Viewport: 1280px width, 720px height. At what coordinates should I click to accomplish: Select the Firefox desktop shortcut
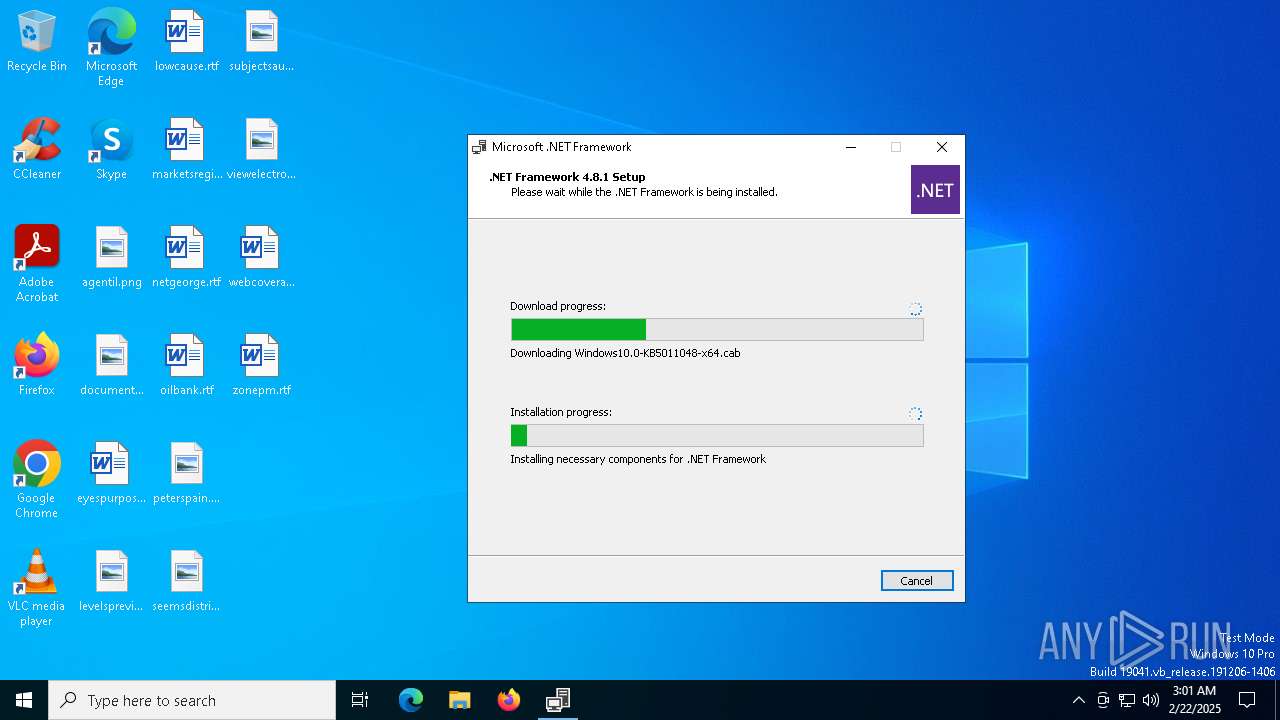coord(37,366)
